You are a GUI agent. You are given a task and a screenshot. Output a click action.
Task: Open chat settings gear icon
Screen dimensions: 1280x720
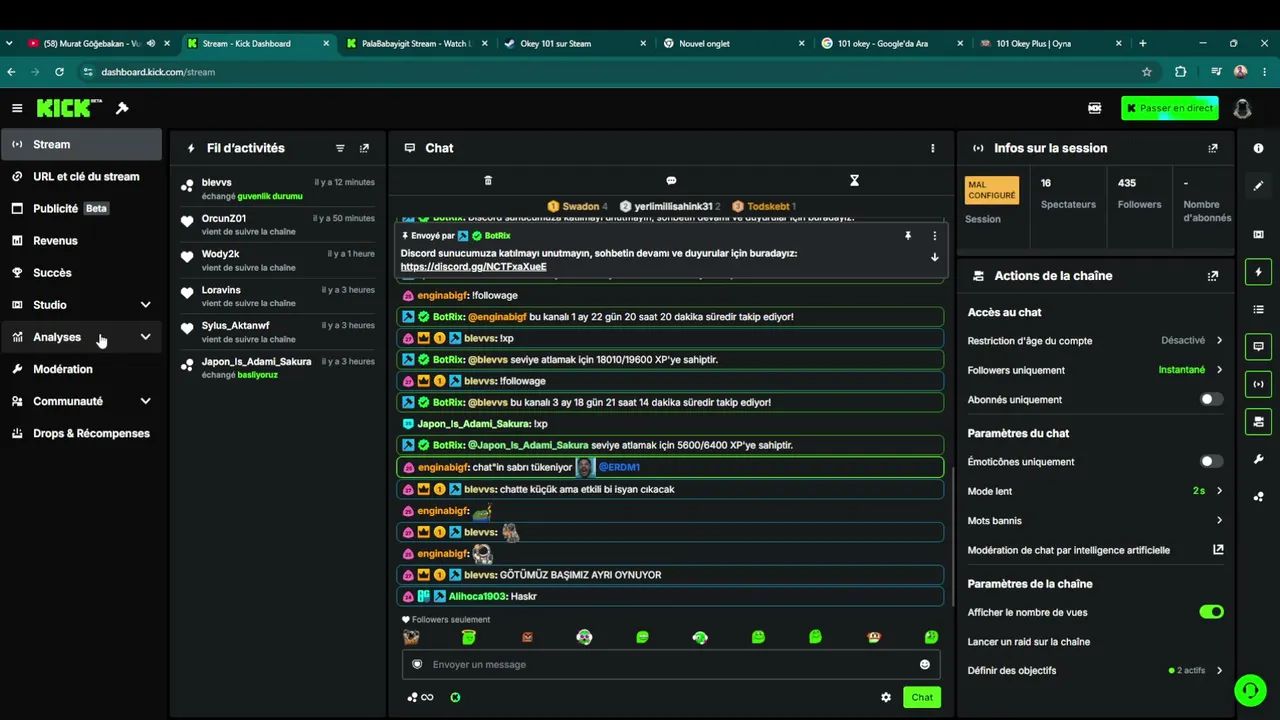[x=886, y=697]
